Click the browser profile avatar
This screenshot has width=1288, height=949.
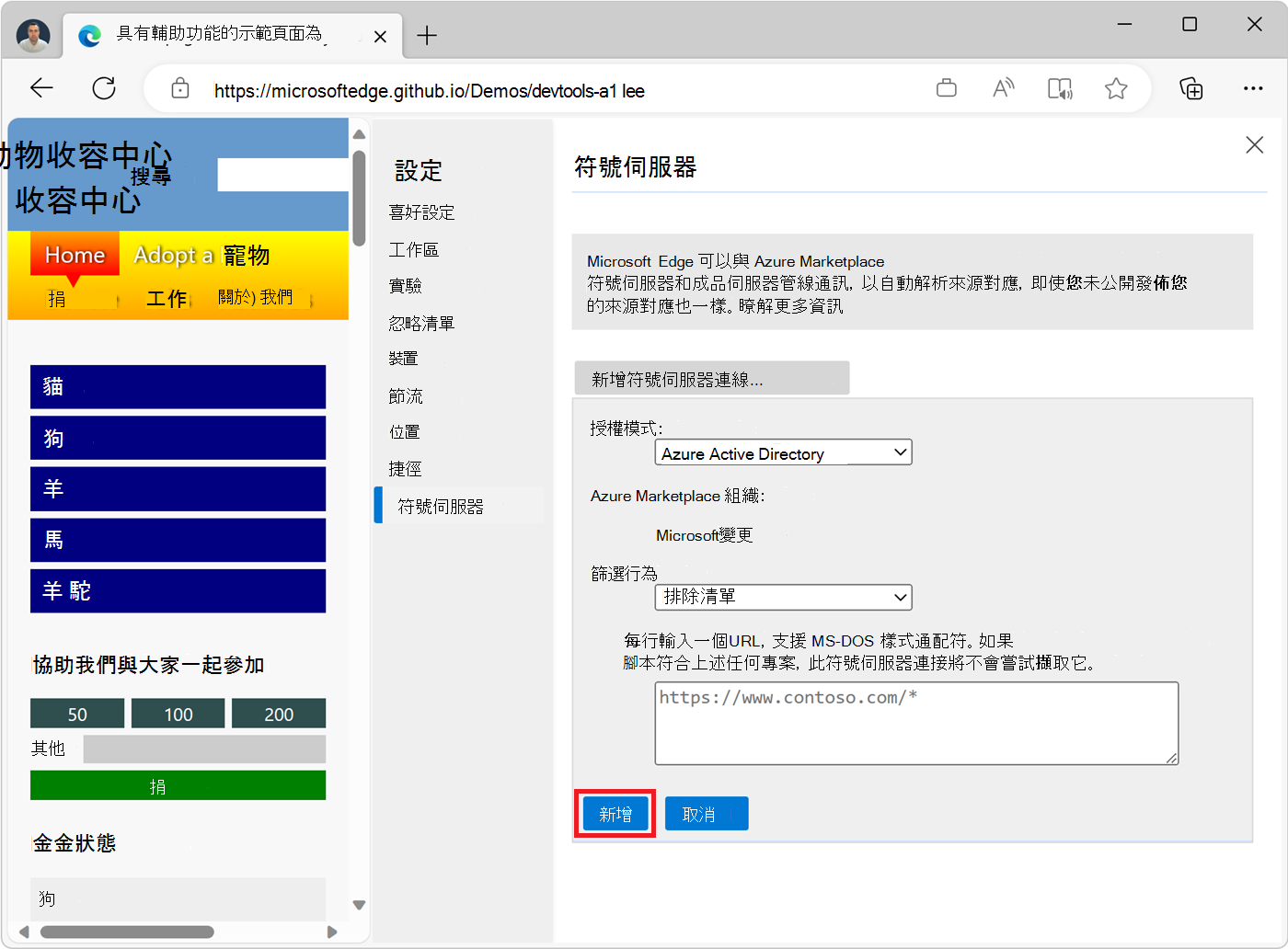tap(33, 35)
